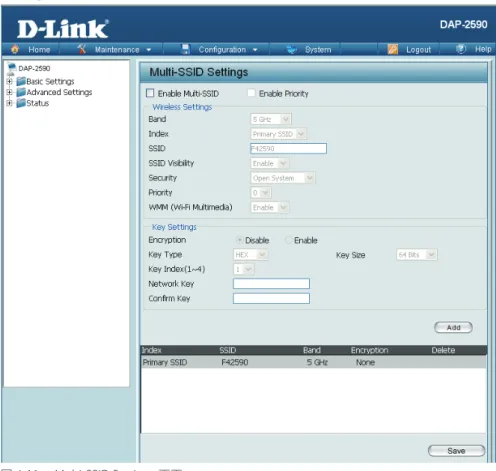Open the Key Index(1~4) dropdown

(x=244, y=269)
